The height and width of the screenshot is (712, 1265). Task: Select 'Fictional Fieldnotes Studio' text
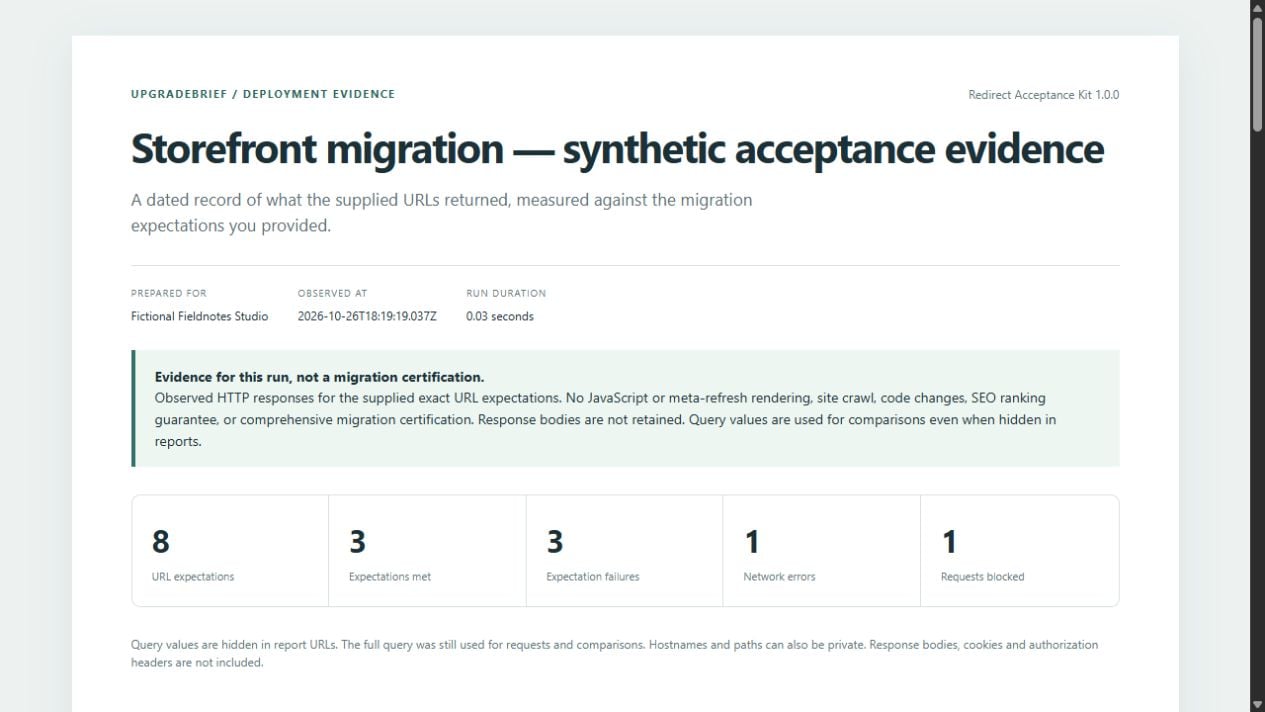coord(200,316)
